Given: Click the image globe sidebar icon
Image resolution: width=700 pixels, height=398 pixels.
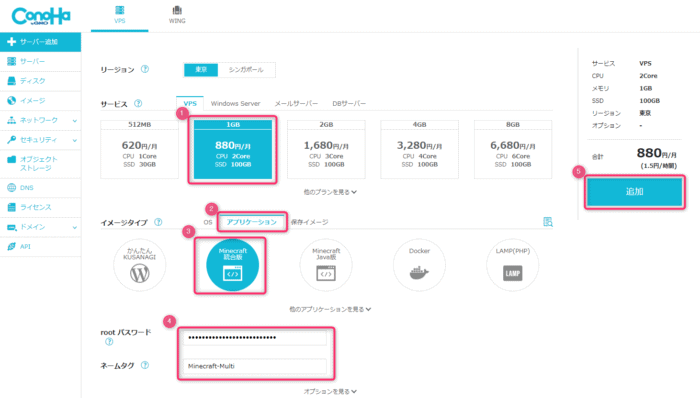Looking at the screenshot, I should tap(12, 100).
